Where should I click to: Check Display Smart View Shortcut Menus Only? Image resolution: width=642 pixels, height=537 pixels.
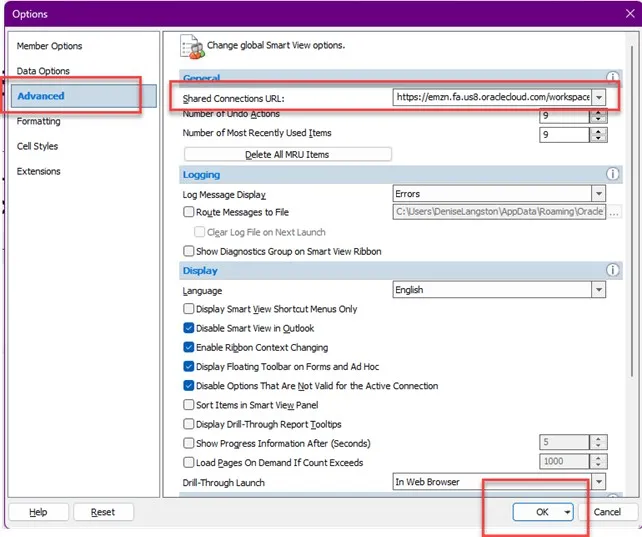point(188,309)
